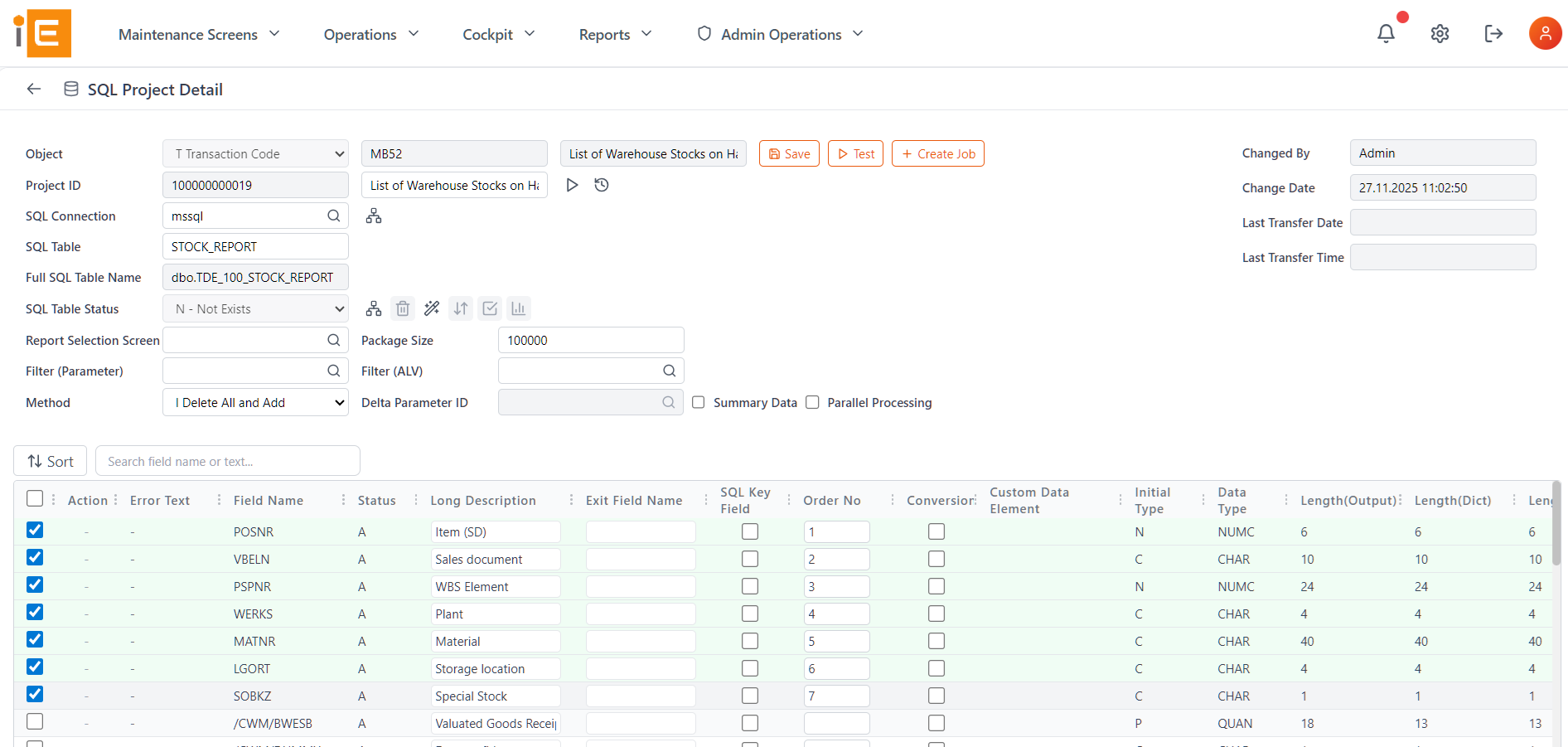Open Field Name column options menu

pos(343,500)
